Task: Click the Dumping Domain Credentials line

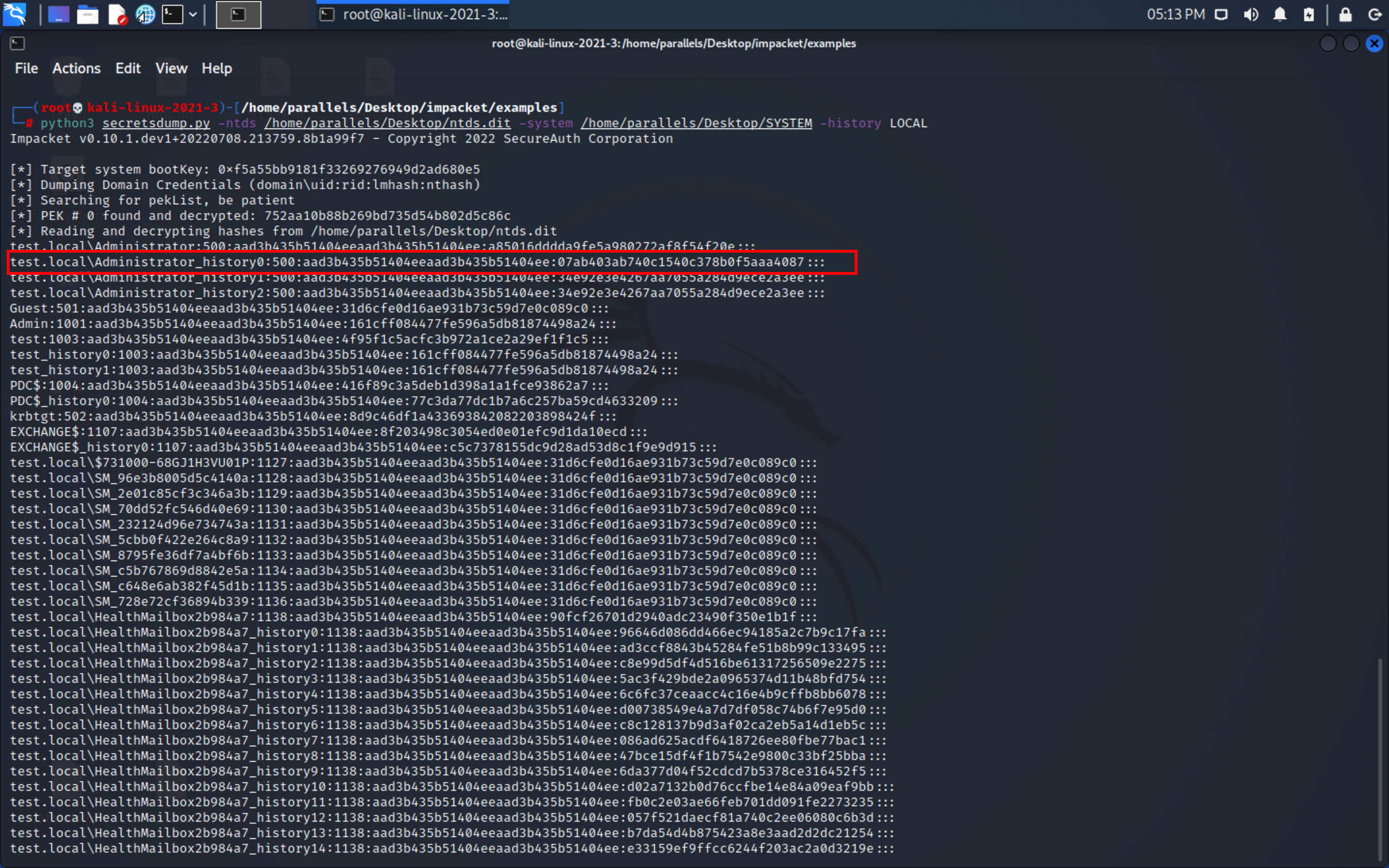Action: click(245, 185)
